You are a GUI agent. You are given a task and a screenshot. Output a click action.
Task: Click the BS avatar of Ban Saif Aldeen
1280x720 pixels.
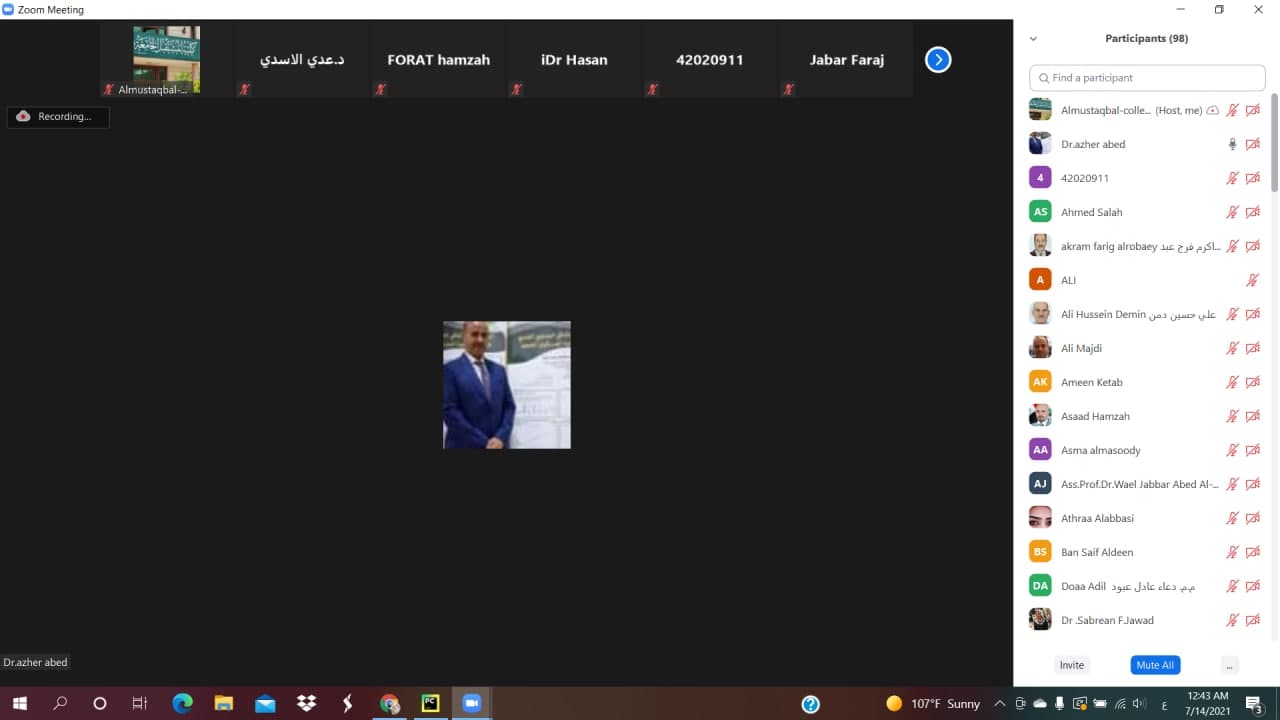[1040, 552]
